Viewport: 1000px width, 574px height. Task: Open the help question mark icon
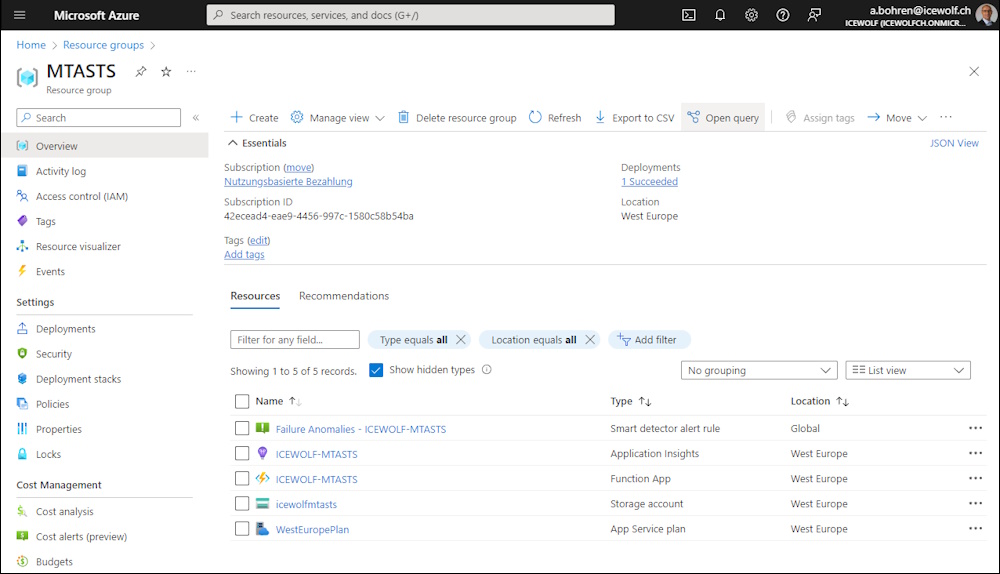[x=783, y=15]
